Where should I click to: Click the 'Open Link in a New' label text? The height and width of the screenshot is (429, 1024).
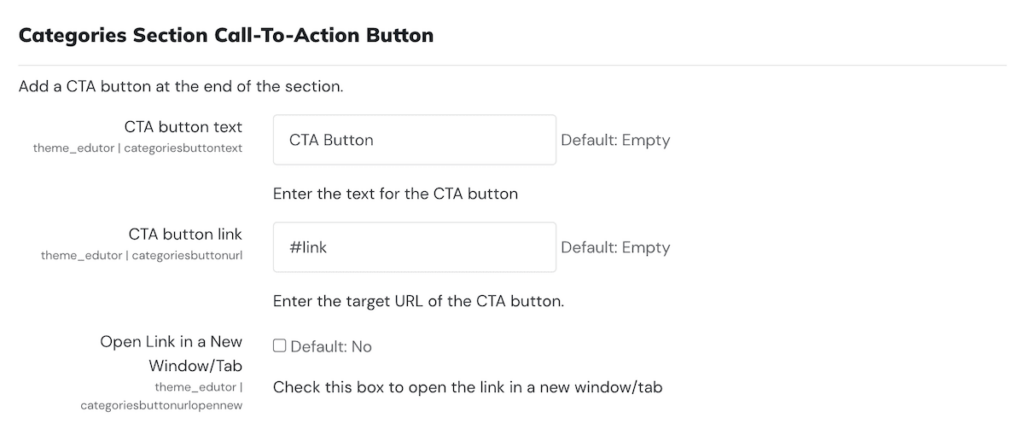[171, 342]
